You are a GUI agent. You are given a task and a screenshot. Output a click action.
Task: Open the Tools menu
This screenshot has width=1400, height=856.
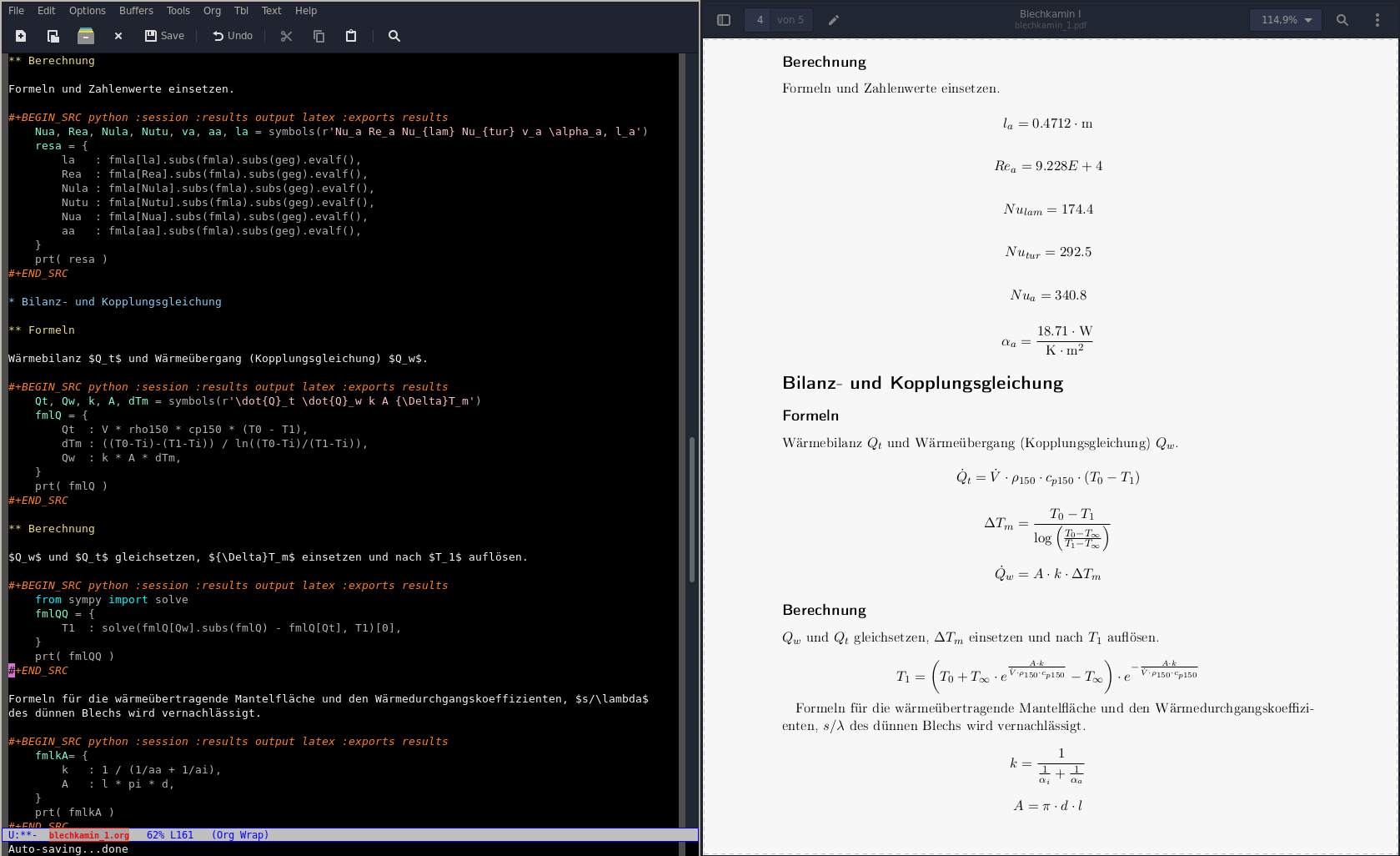[x=178, y=11]
